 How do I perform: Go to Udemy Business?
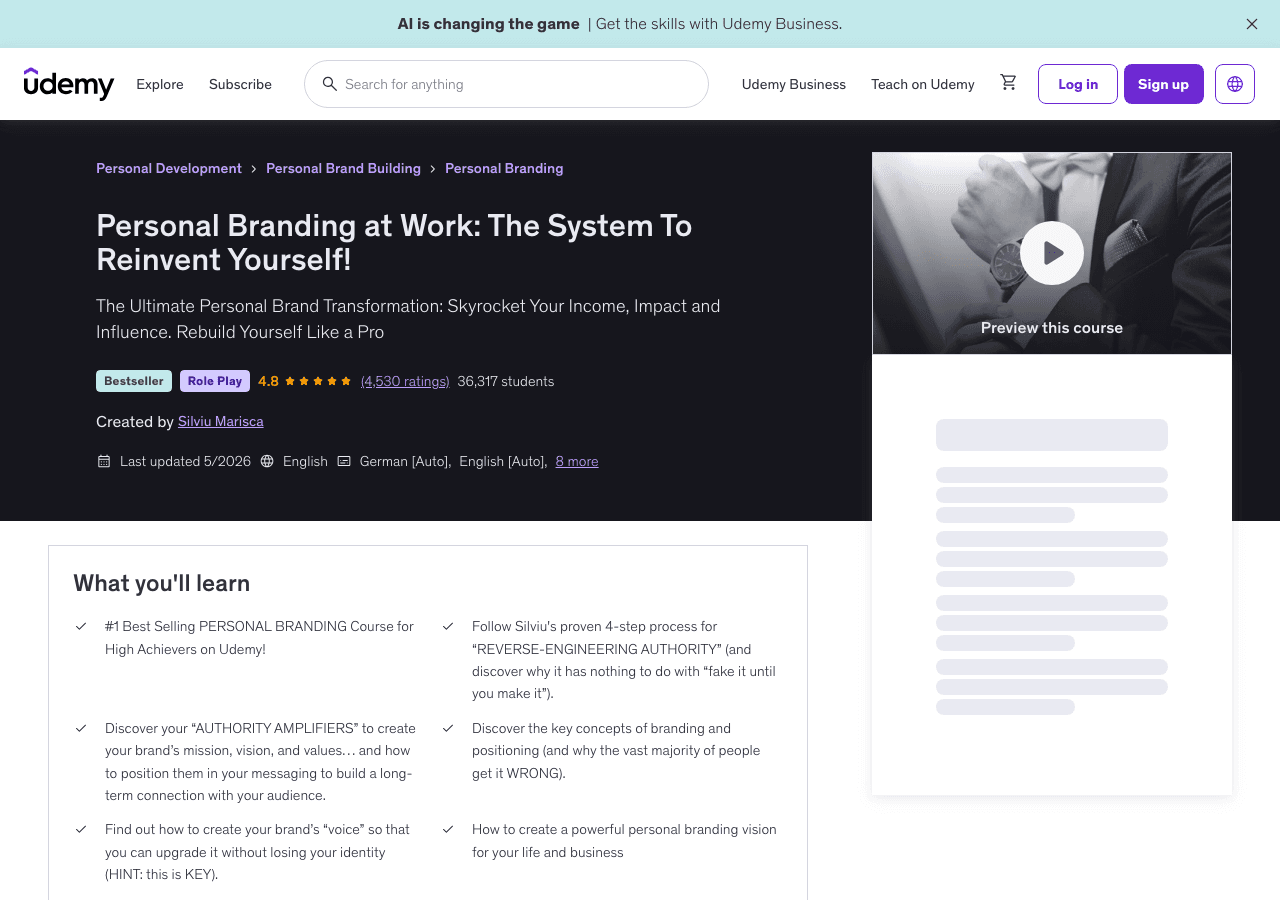[794, 84]
